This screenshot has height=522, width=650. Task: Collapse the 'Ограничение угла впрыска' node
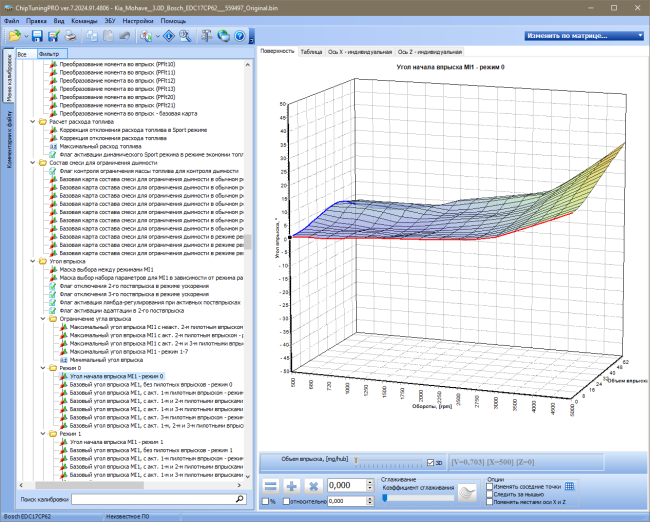43,318
